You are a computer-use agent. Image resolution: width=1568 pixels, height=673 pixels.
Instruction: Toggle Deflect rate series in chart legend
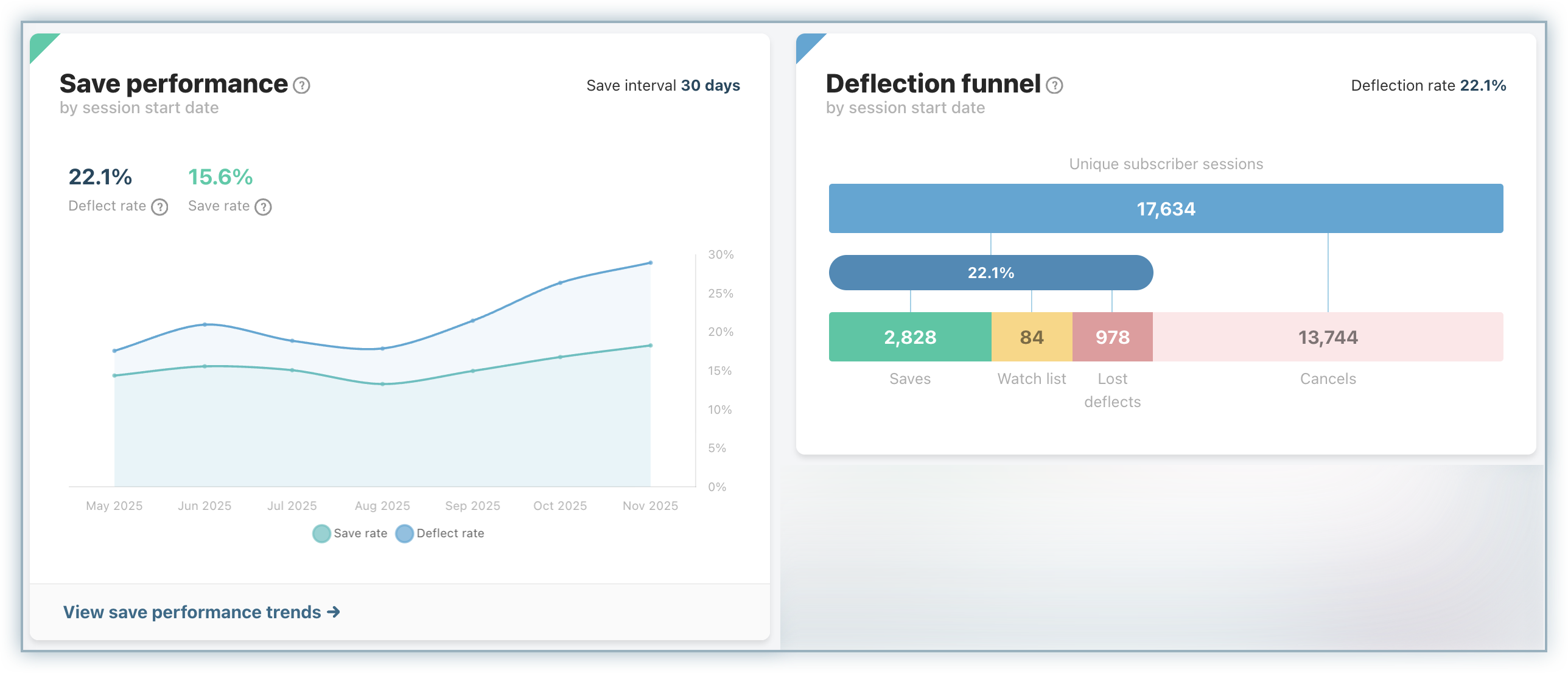439,534
